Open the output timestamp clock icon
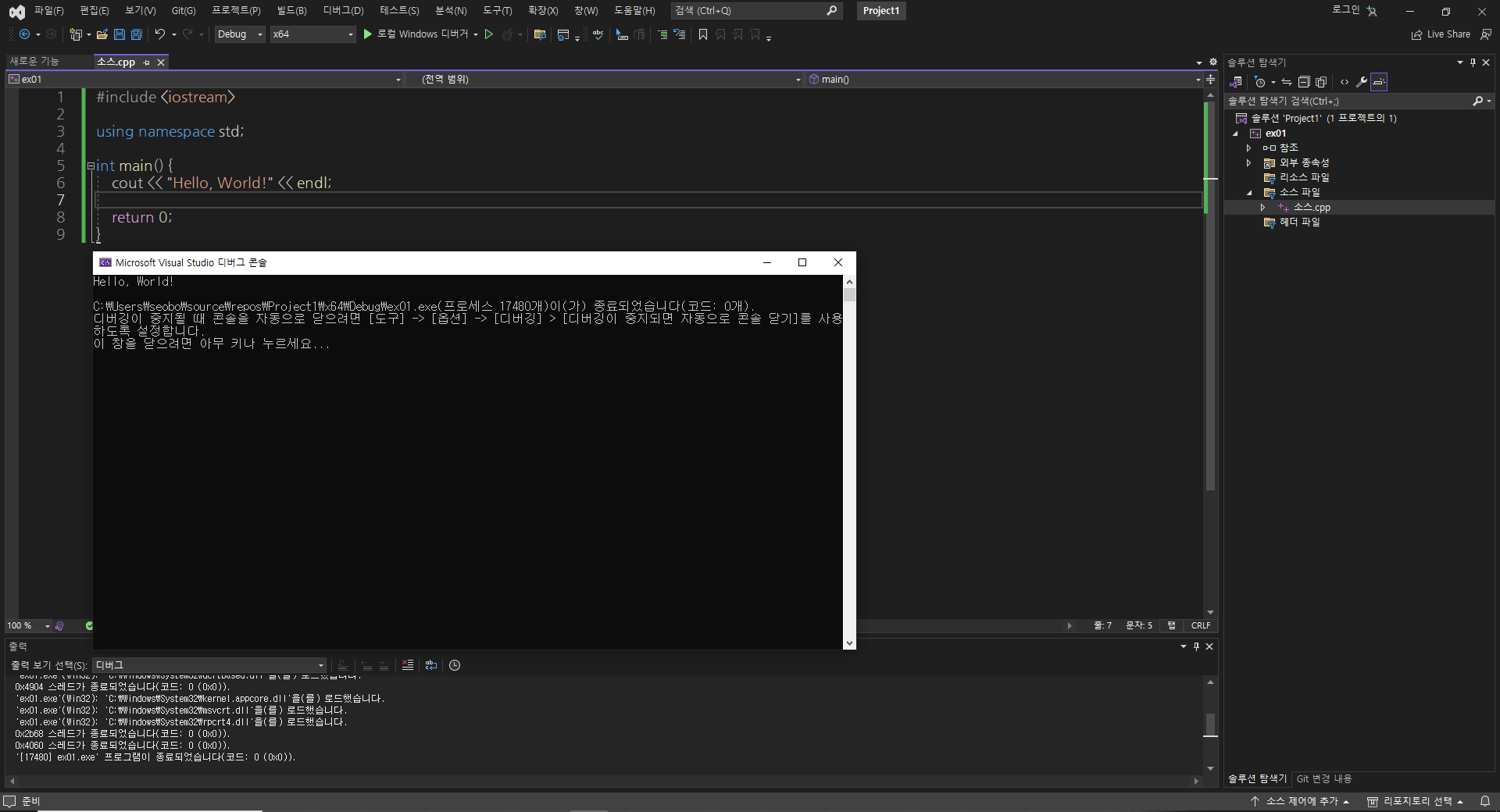This screenshot has width=1500, height=812. 455,665
